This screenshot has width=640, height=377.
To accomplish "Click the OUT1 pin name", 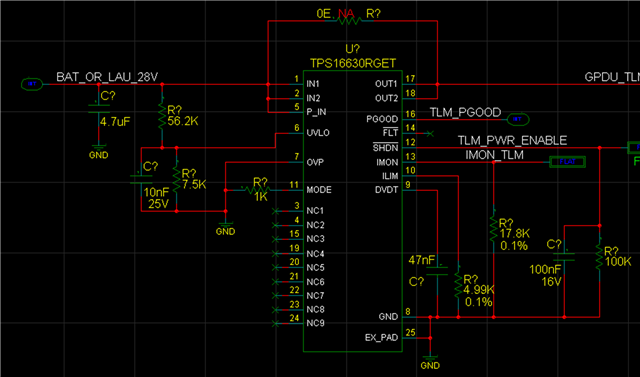I will click(x=387, y=84).
